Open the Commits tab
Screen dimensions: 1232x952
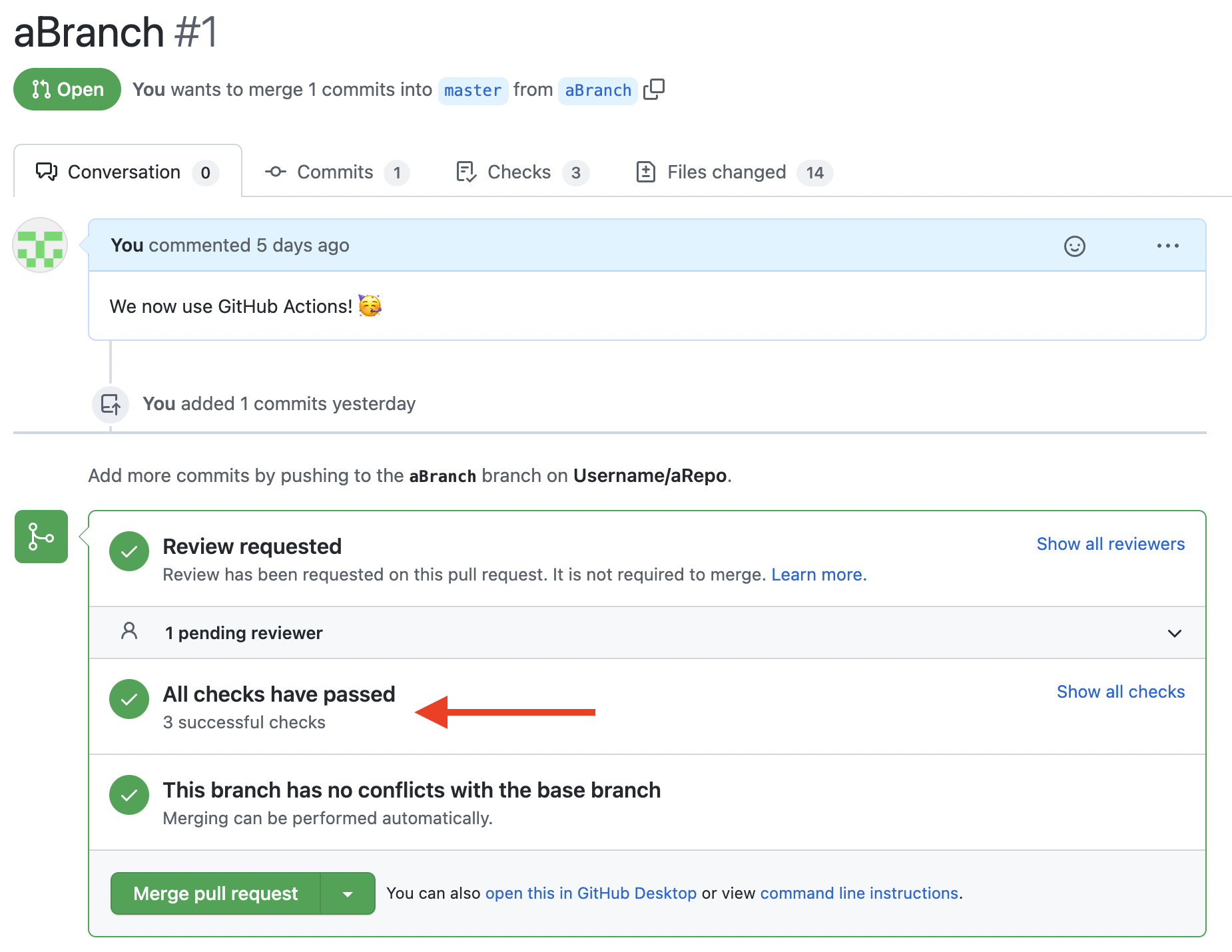337,172
